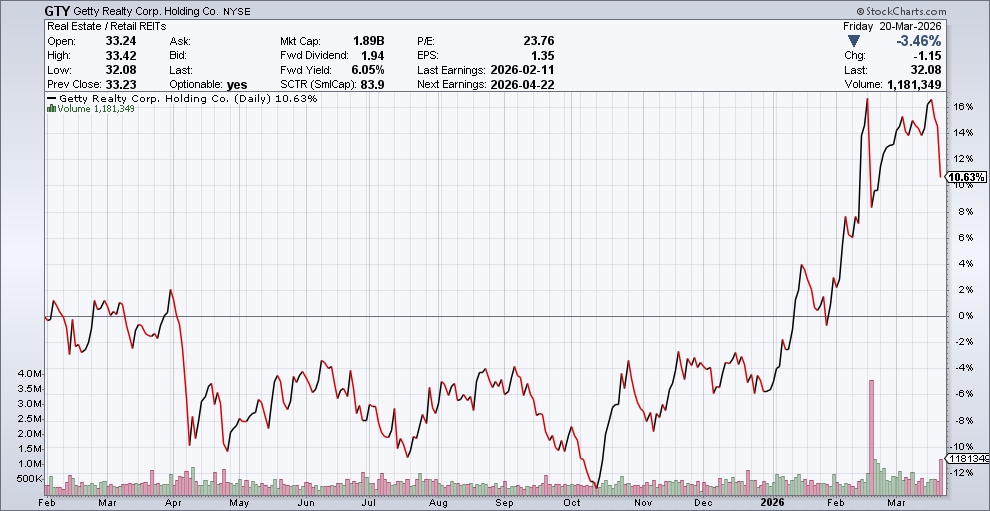Image resolution: width=990 pixels, height=511 pixels.
Task: Click the price line legend marker
Action: [x=52, y=99]
